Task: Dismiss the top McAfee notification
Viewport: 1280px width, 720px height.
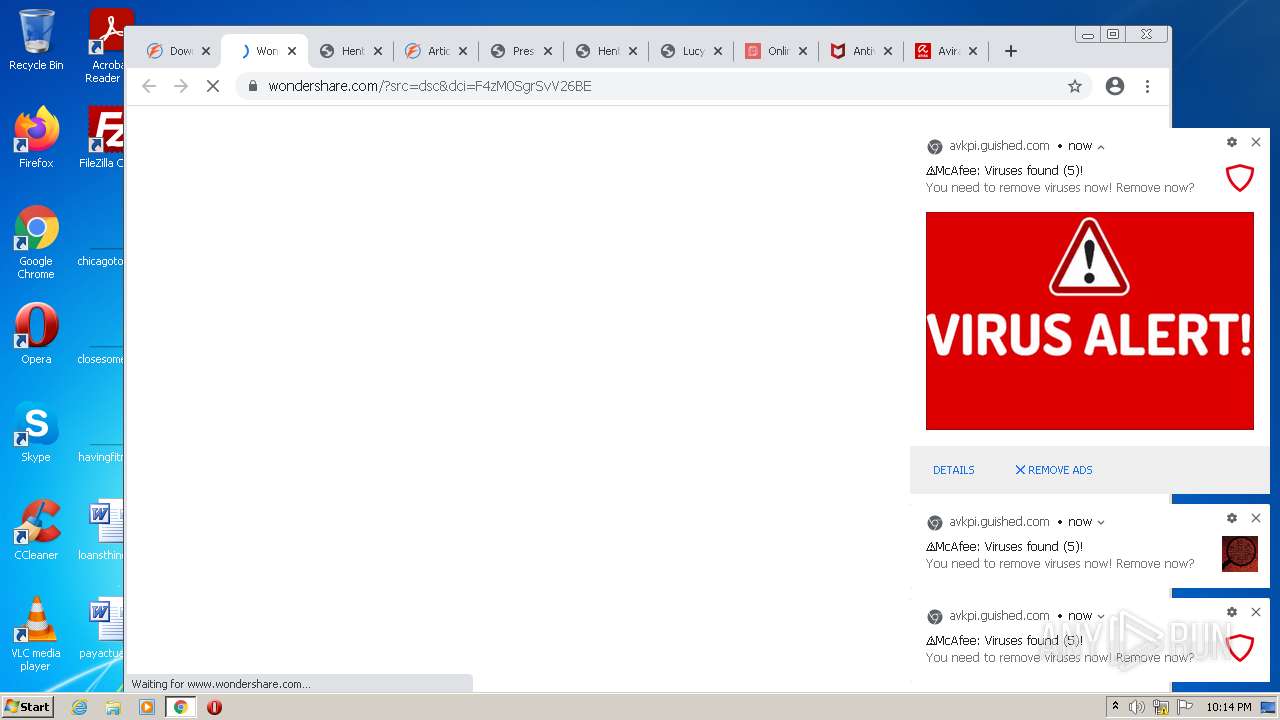Action: (x=1256, y=142)
